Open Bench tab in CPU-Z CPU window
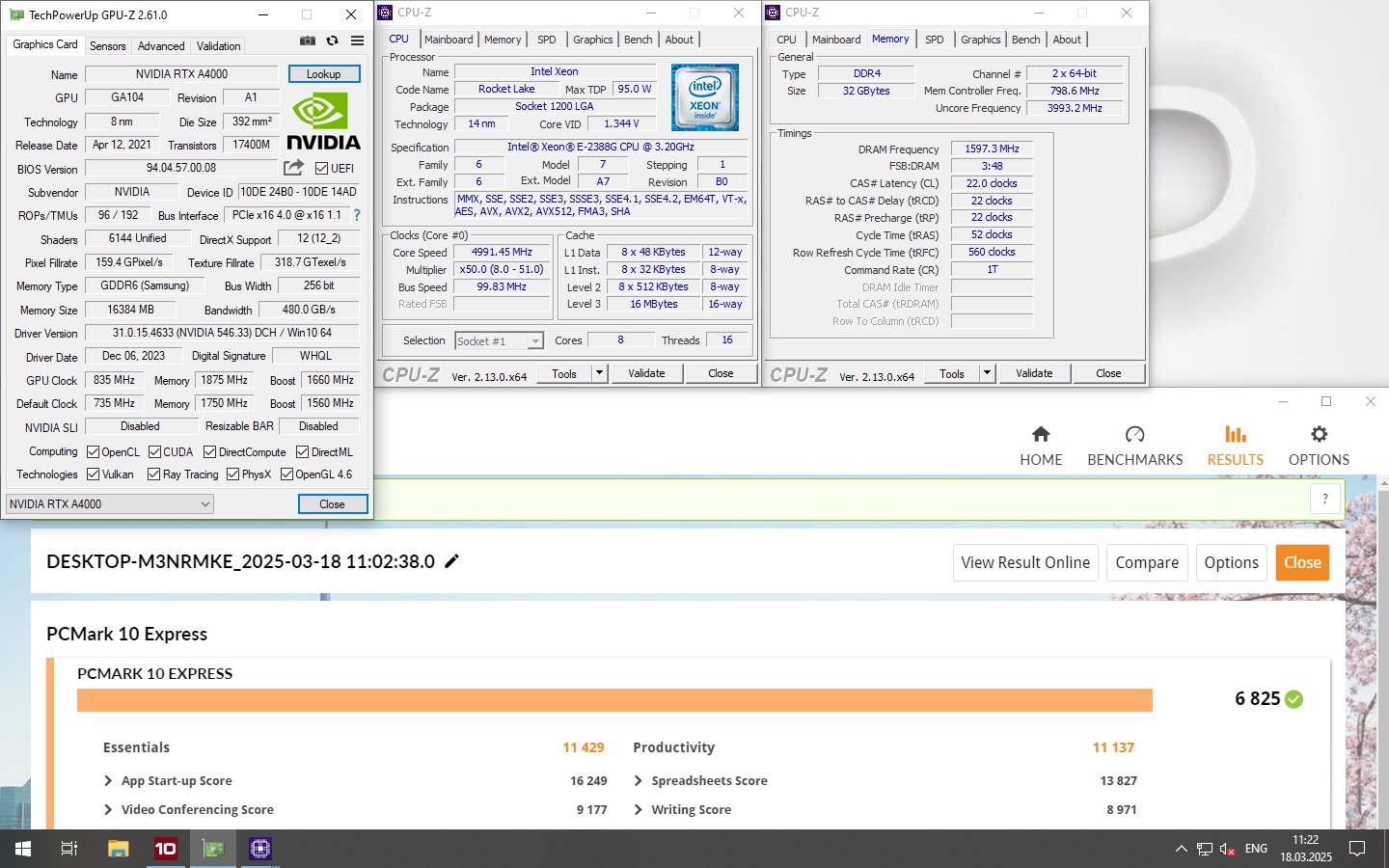Viewport: 1389px width, 868px height. 638,40
